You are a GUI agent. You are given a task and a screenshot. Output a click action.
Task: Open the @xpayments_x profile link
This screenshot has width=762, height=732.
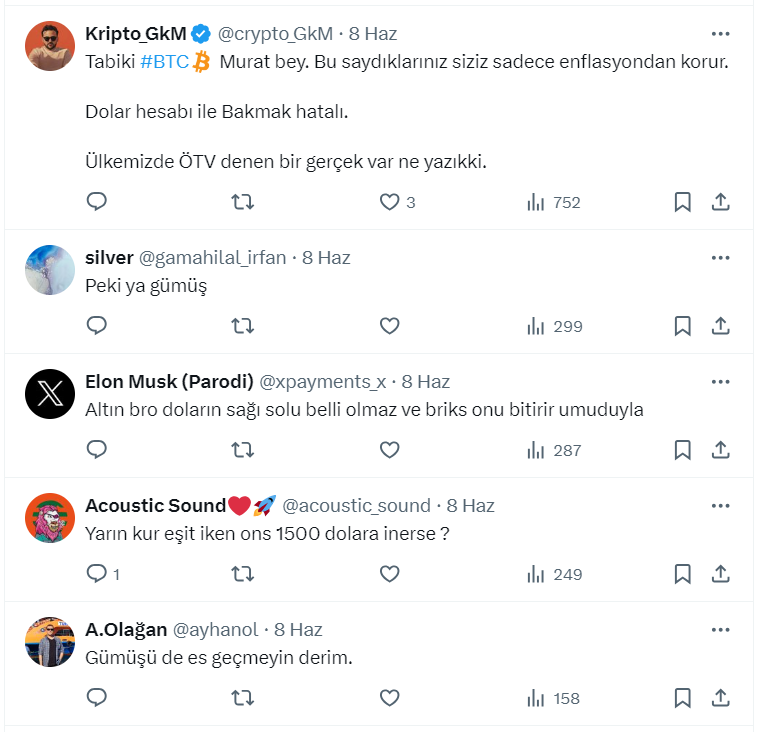tap(322, 382)
